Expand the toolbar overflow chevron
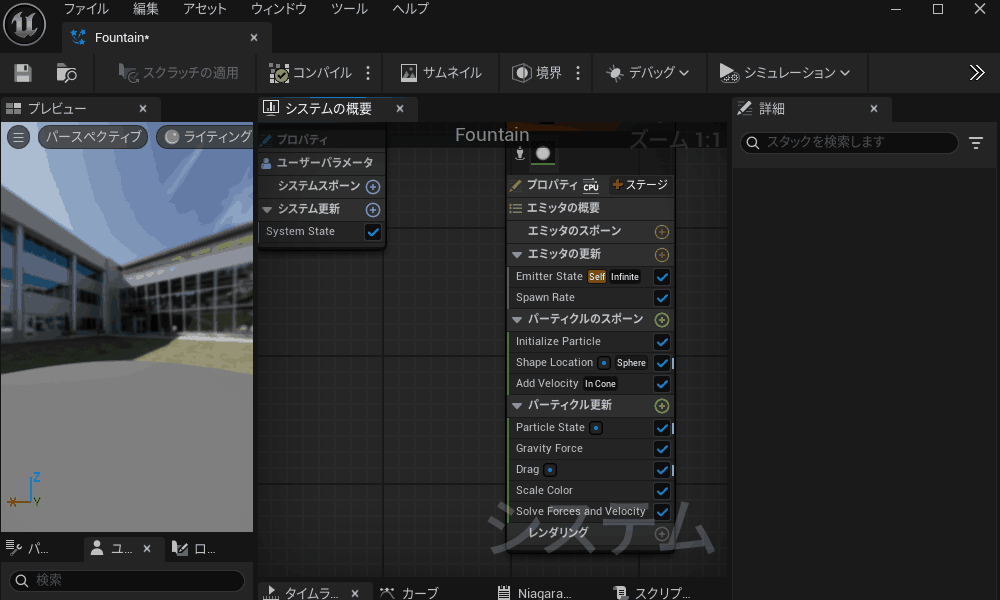1000x600 pixels. coord(977,73)
